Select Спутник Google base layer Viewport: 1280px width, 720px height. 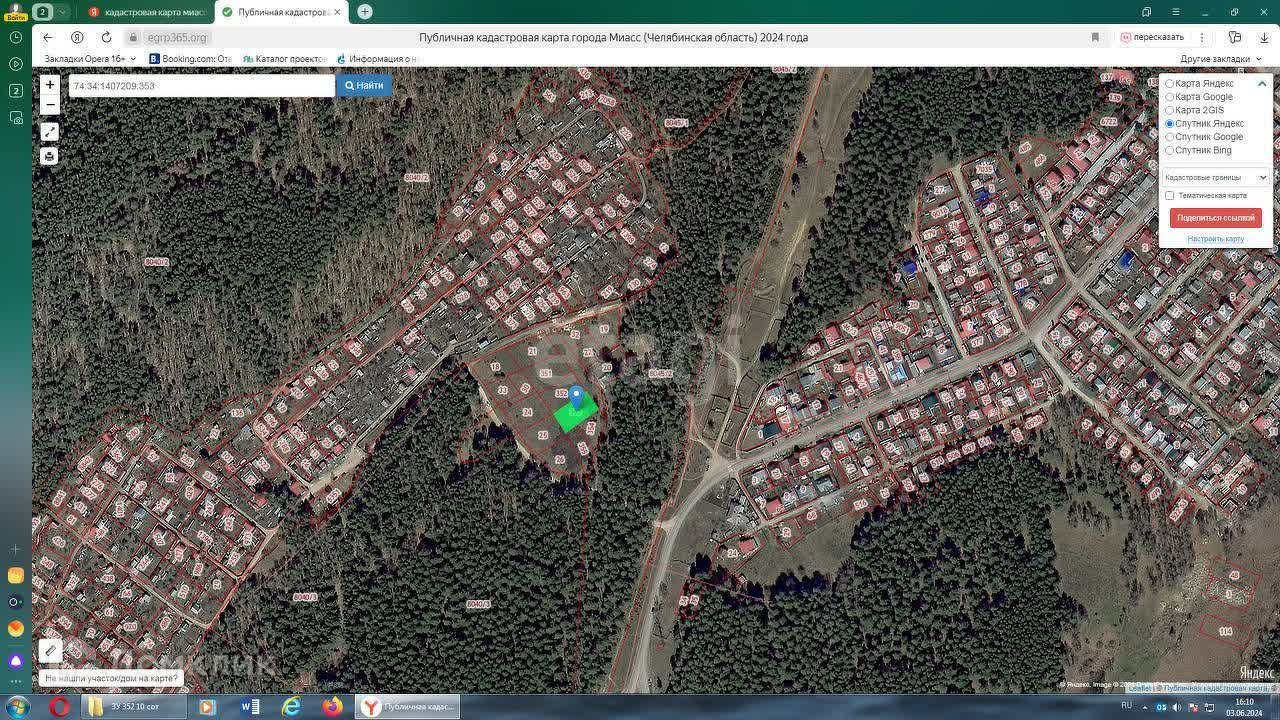1169,137
